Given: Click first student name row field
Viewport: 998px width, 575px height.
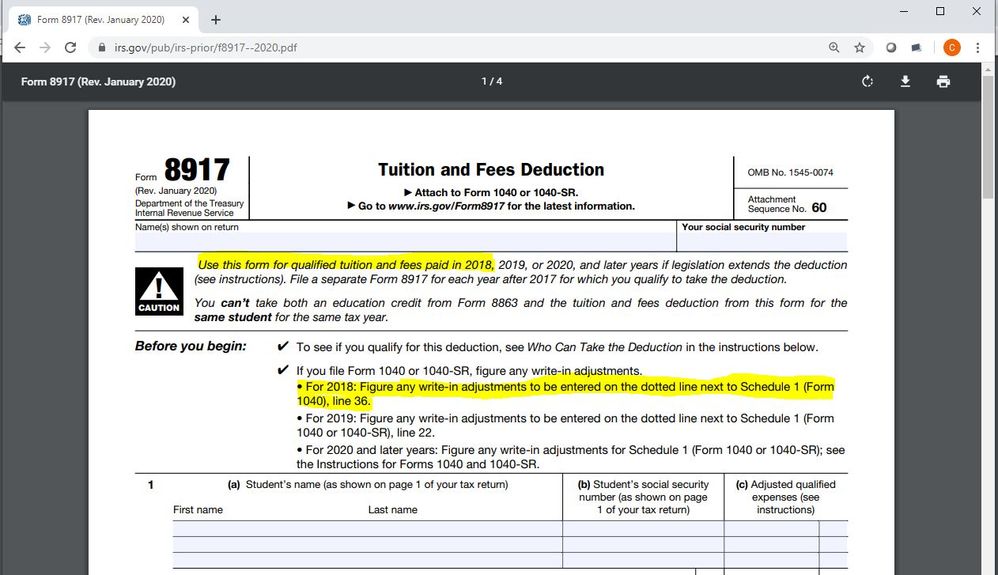Looking at the screenshot, I should (x=367, y=529).
